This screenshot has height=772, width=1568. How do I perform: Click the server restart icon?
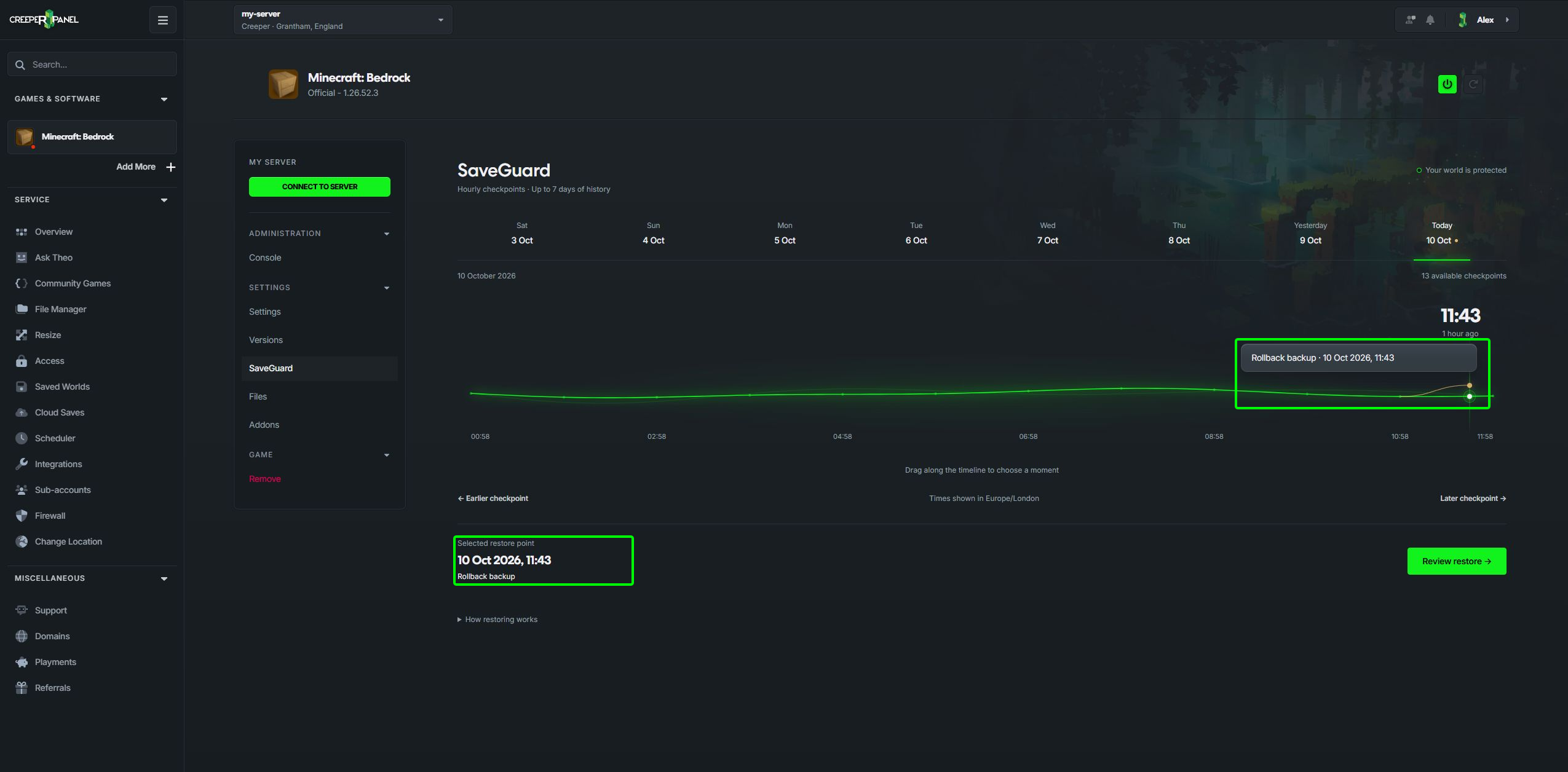1473,84
